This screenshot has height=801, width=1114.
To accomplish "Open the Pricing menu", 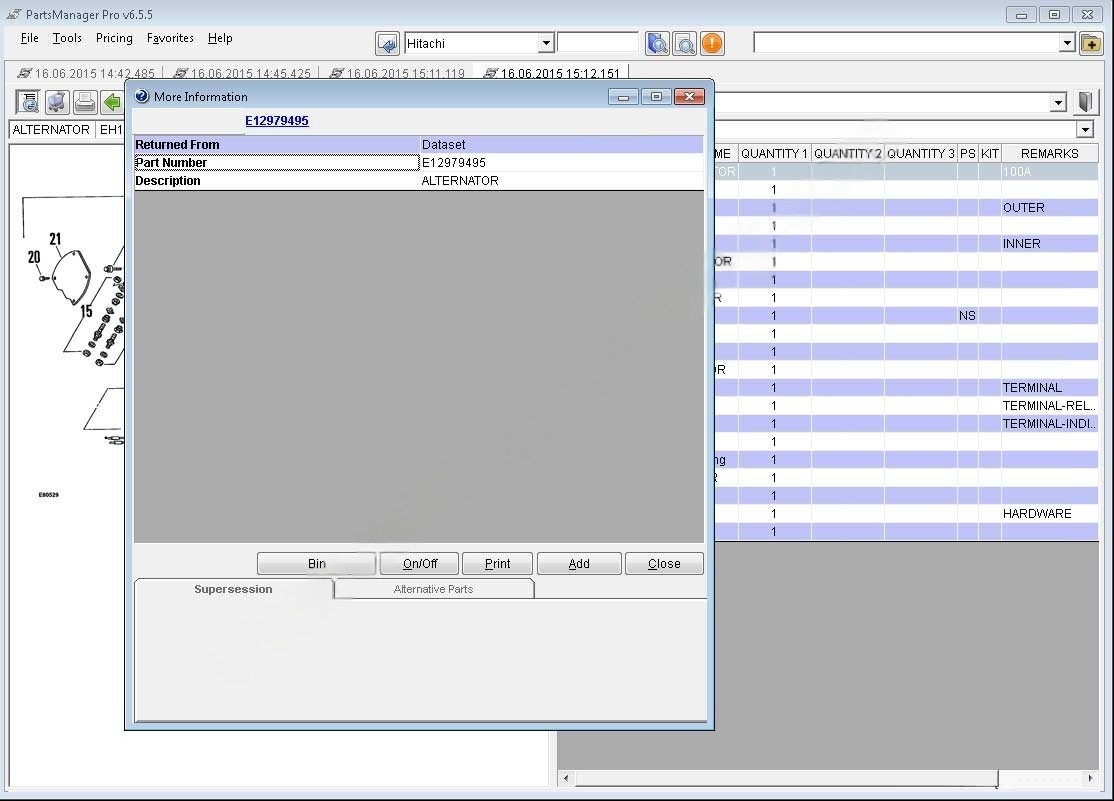I will tap(114, 38).
